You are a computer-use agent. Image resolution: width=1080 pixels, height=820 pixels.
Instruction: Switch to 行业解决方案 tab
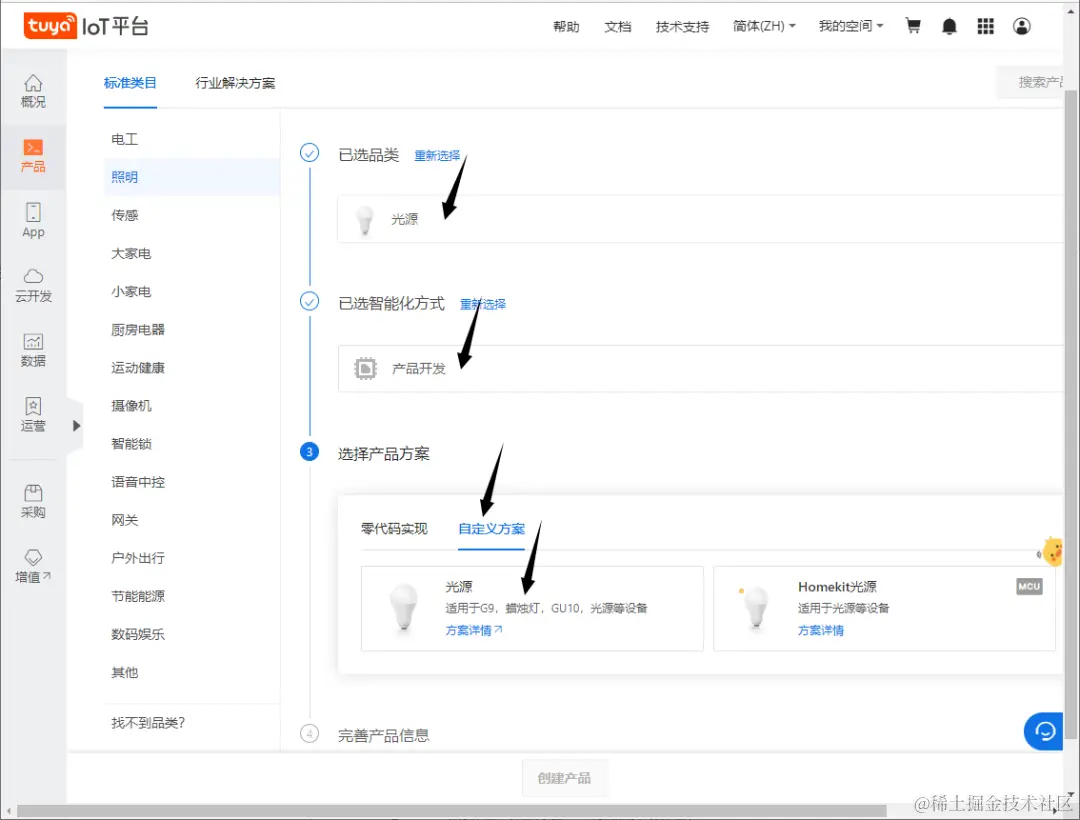(235, 83)
